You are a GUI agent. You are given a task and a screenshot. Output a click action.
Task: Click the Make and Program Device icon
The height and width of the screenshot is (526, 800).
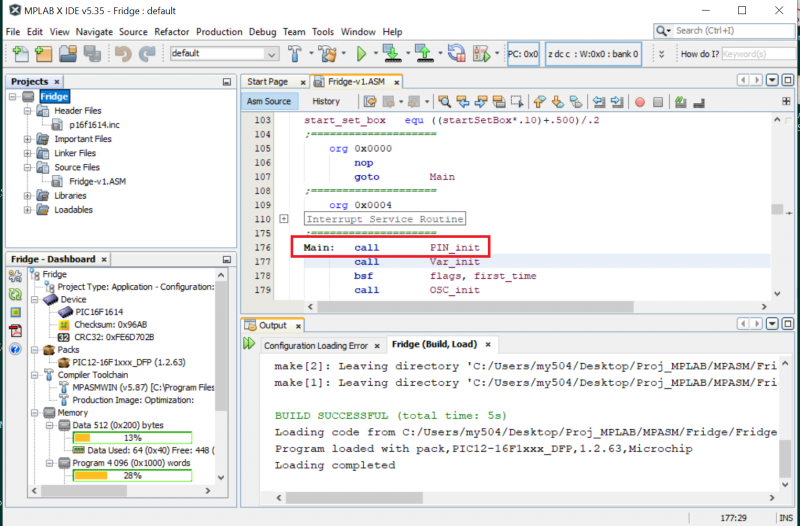[x=390, y=53]
